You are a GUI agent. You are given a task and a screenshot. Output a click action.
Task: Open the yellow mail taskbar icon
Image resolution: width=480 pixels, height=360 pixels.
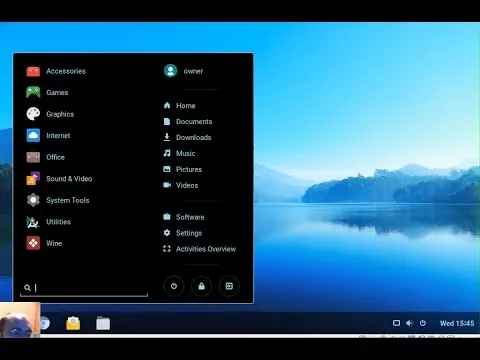73,323
